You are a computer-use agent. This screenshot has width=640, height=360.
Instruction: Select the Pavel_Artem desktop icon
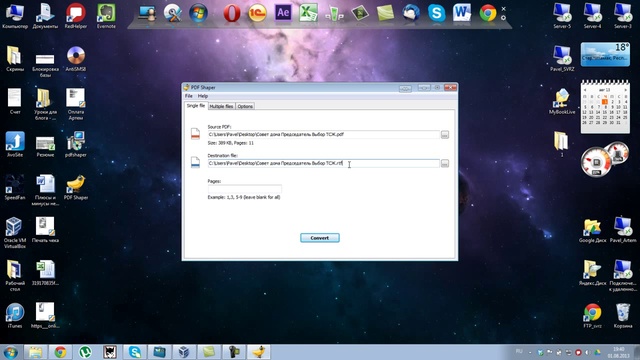[x=623, y=230]
